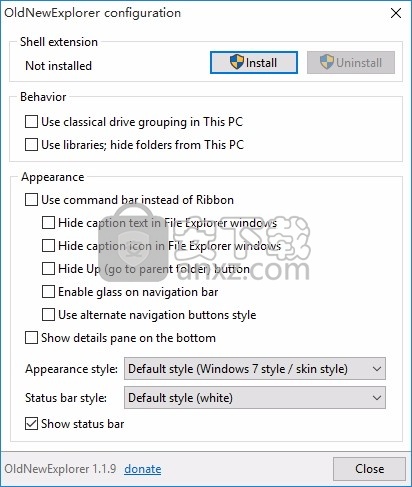Check Hide Up (go to parent folder) button
Screen dimensions: 412x487
[48, 269]
